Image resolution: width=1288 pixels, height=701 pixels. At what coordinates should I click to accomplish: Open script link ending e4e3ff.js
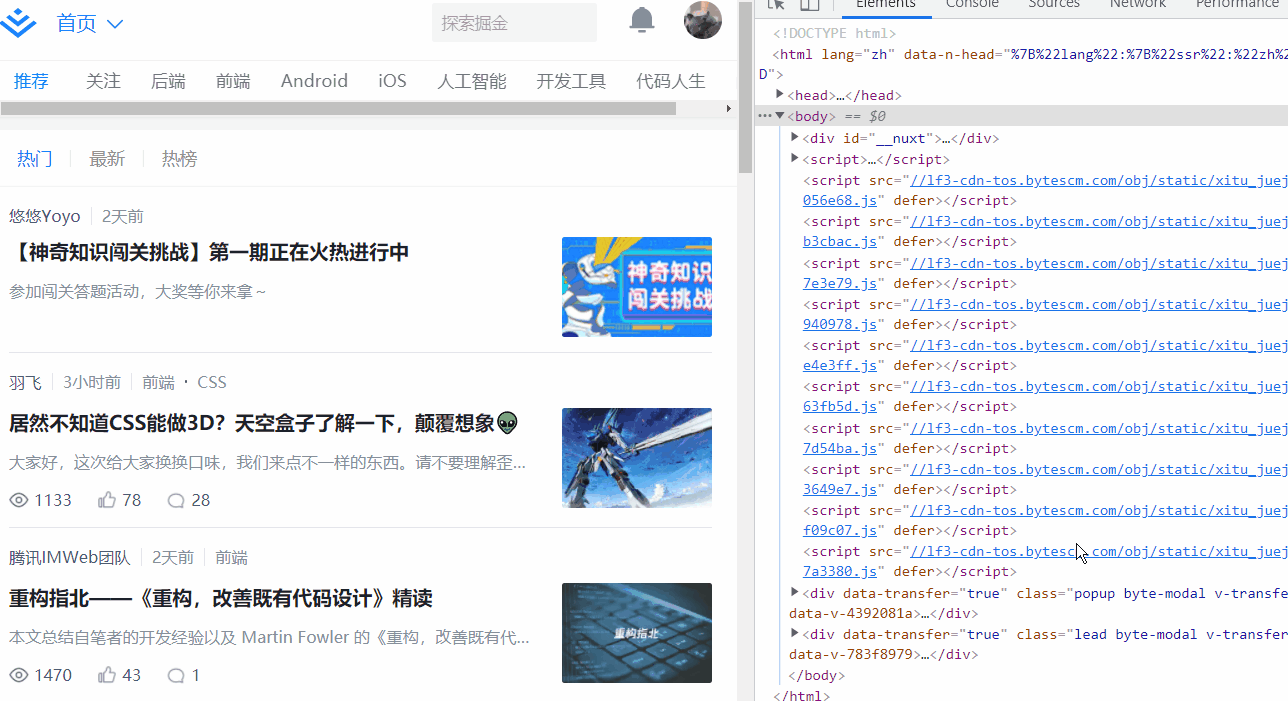(840, 365)
